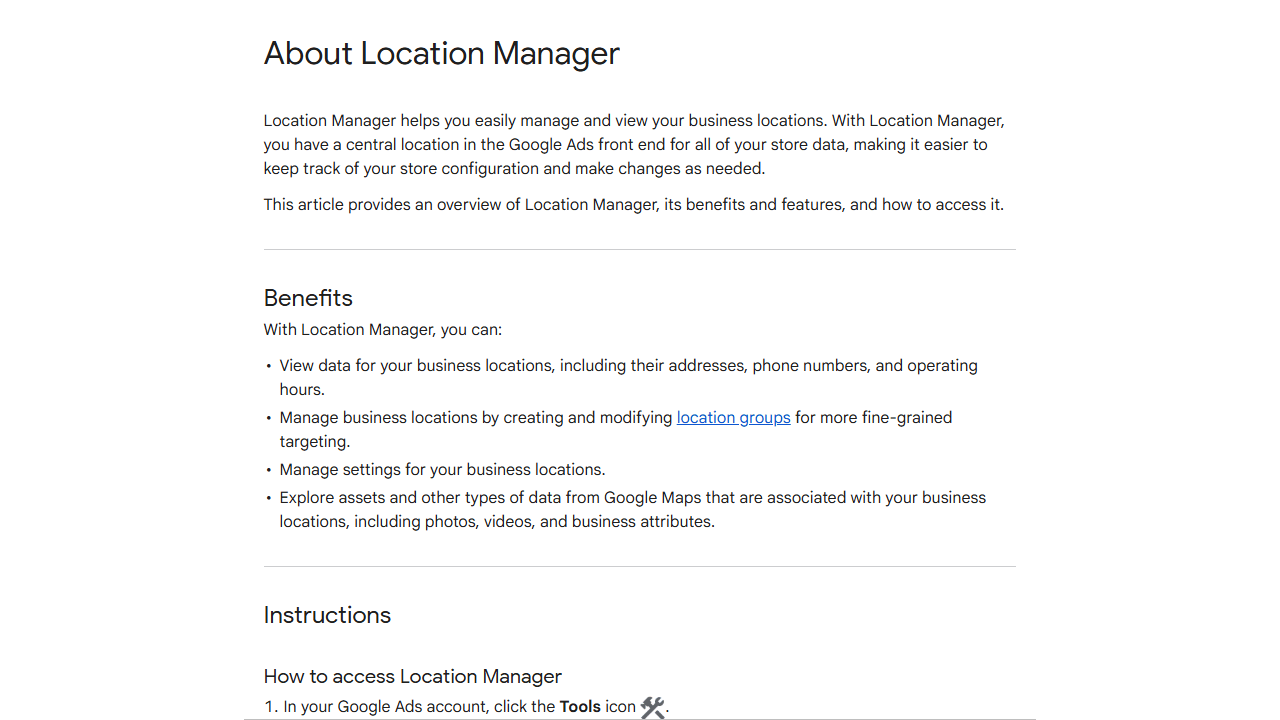Image resolution: width=1280 pixels, height=720 pixels.
Task: Click bullet starting 'Explore assets and other types'
Action: pyautogui.click(x=633, y=509)
